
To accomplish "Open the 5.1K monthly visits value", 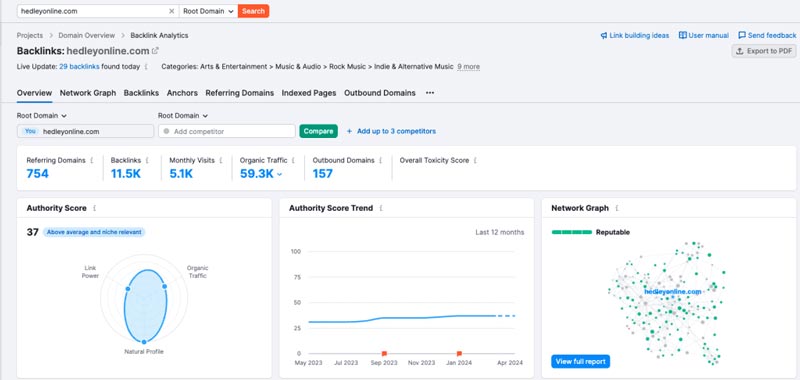I will [x=181, y=173].
